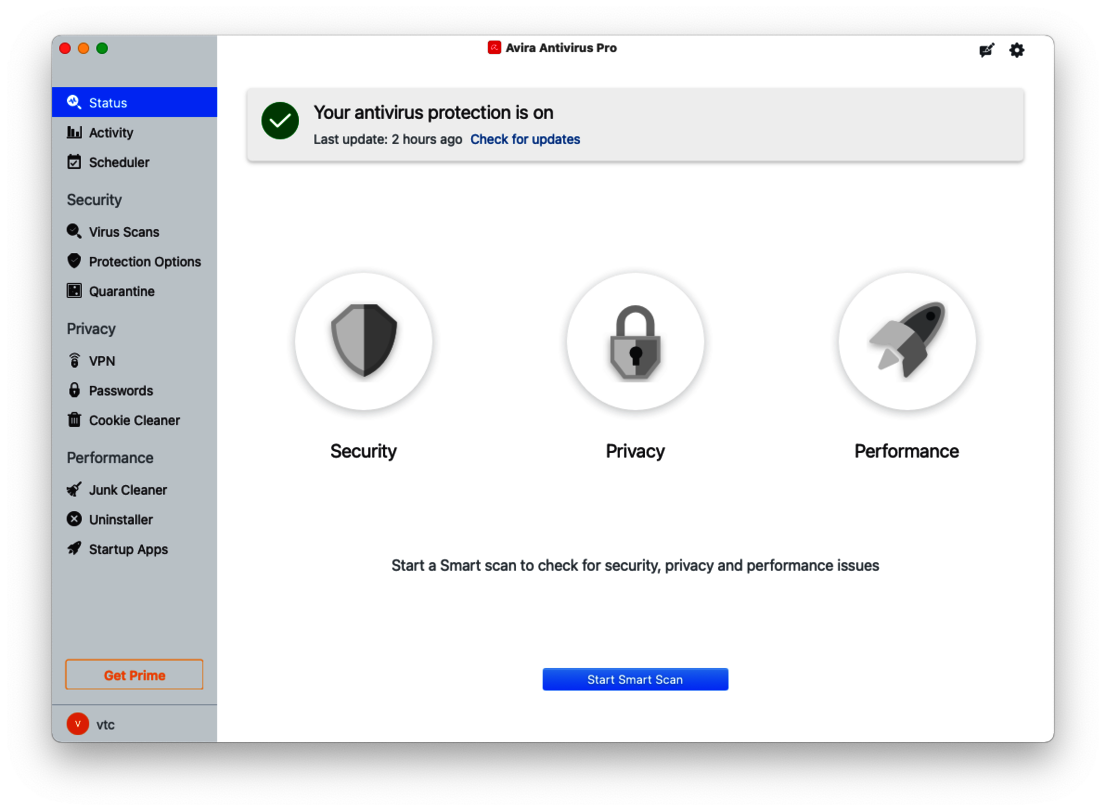This screenshot has width=1106, height=811.
Task: Open Protection Options
Action: [x=145, y=261]
